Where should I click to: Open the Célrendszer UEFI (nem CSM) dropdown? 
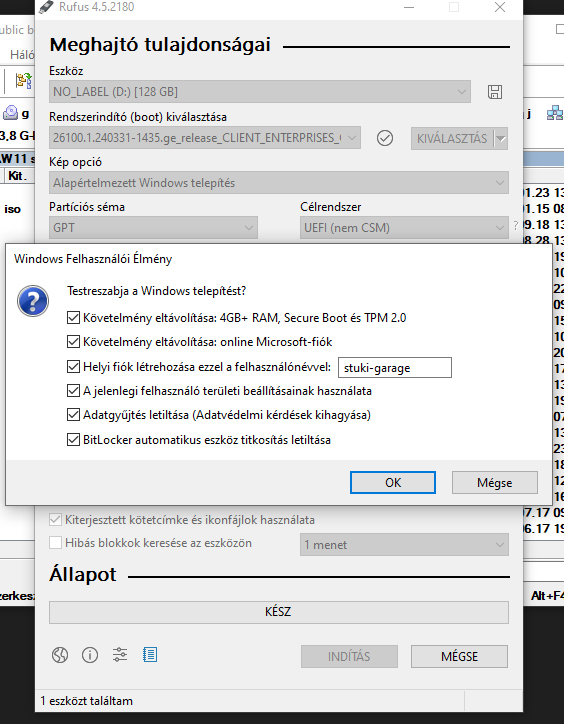[404, 228]
